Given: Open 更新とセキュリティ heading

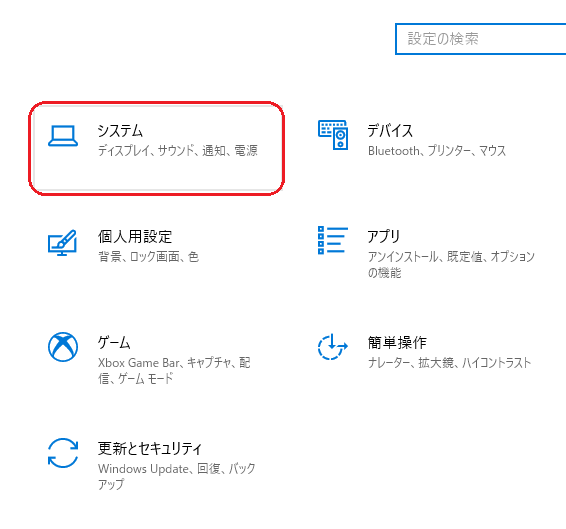Looking at the screenshot, I should 150,448.
